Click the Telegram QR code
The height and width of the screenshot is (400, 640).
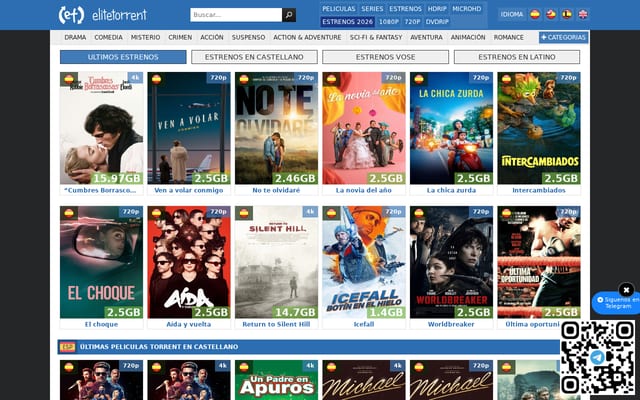coord(597,358)
